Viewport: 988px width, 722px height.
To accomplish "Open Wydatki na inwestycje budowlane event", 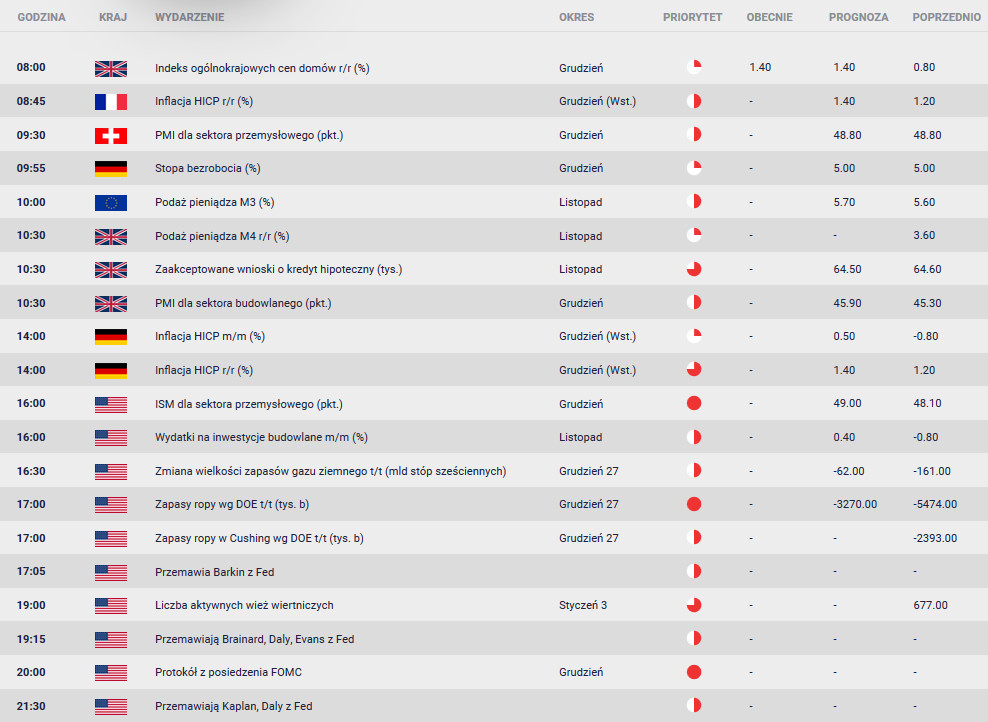I will pos(261,437).
